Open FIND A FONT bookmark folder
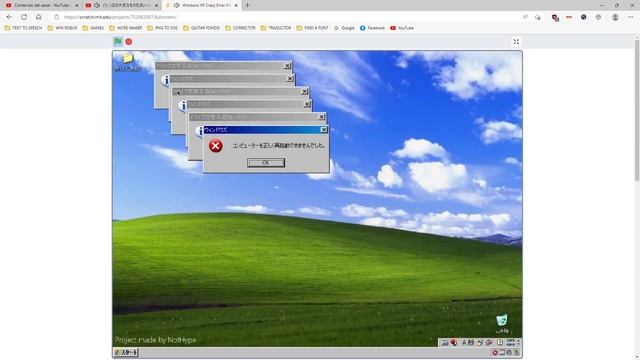Viewport: 640px width, 360px height. pyautogui.click(x=312, y=28)
